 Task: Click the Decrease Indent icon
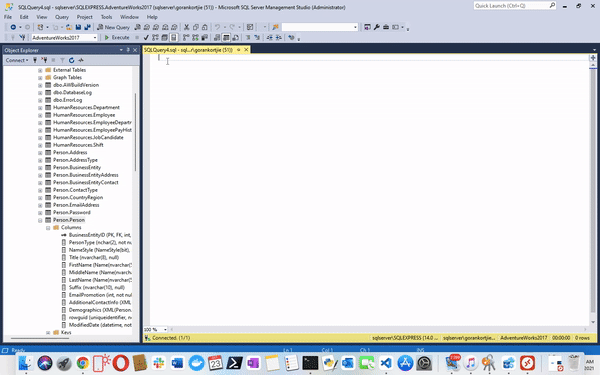[x=269, y=38]
